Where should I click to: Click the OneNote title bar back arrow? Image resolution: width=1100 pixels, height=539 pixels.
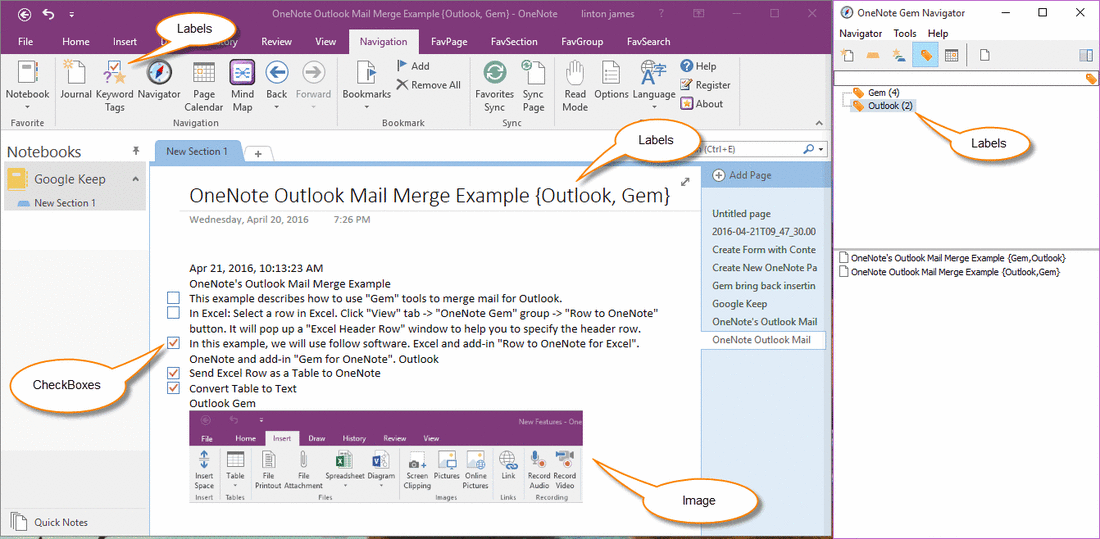25,13
